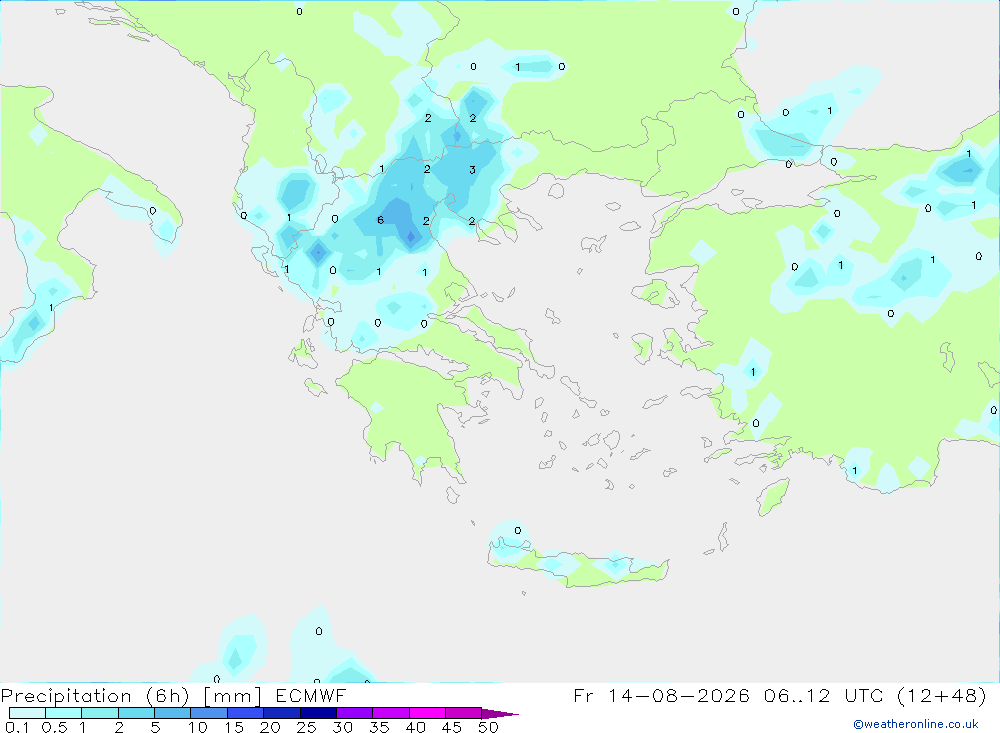Viewport: 1000px width, 733px height.
Task: Click the '45' legend label
Action: pyautogui.click(x=452, y=727)
